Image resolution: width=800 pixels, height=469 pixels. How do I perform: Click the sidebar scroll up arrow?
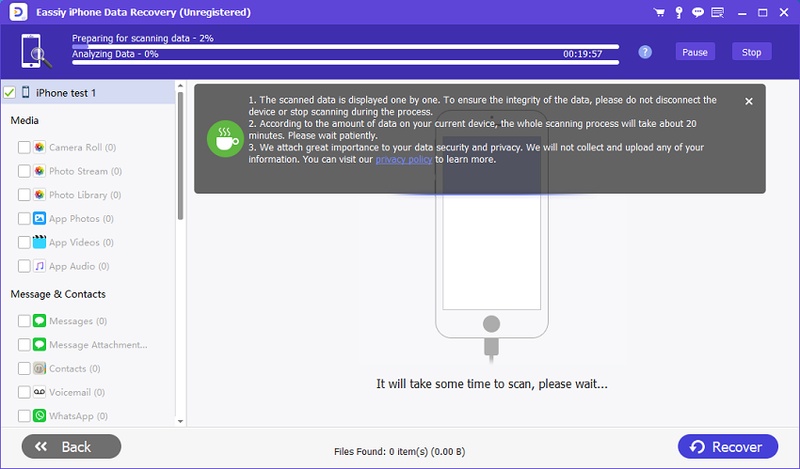pyautogui.click(x=180, y=85)
